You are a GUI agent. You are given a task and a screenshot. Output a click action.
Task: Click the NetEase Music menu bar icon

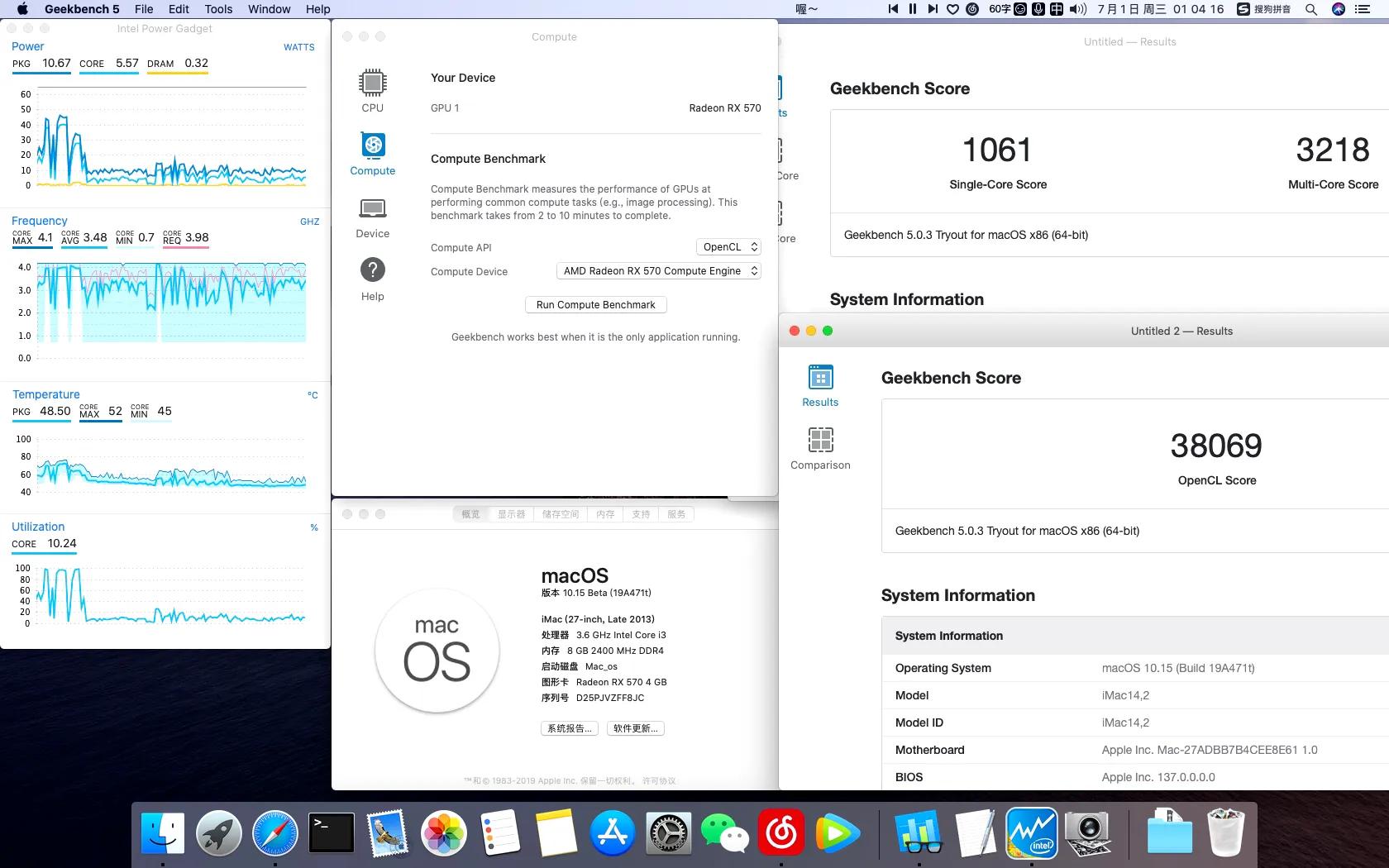[973, 9]
